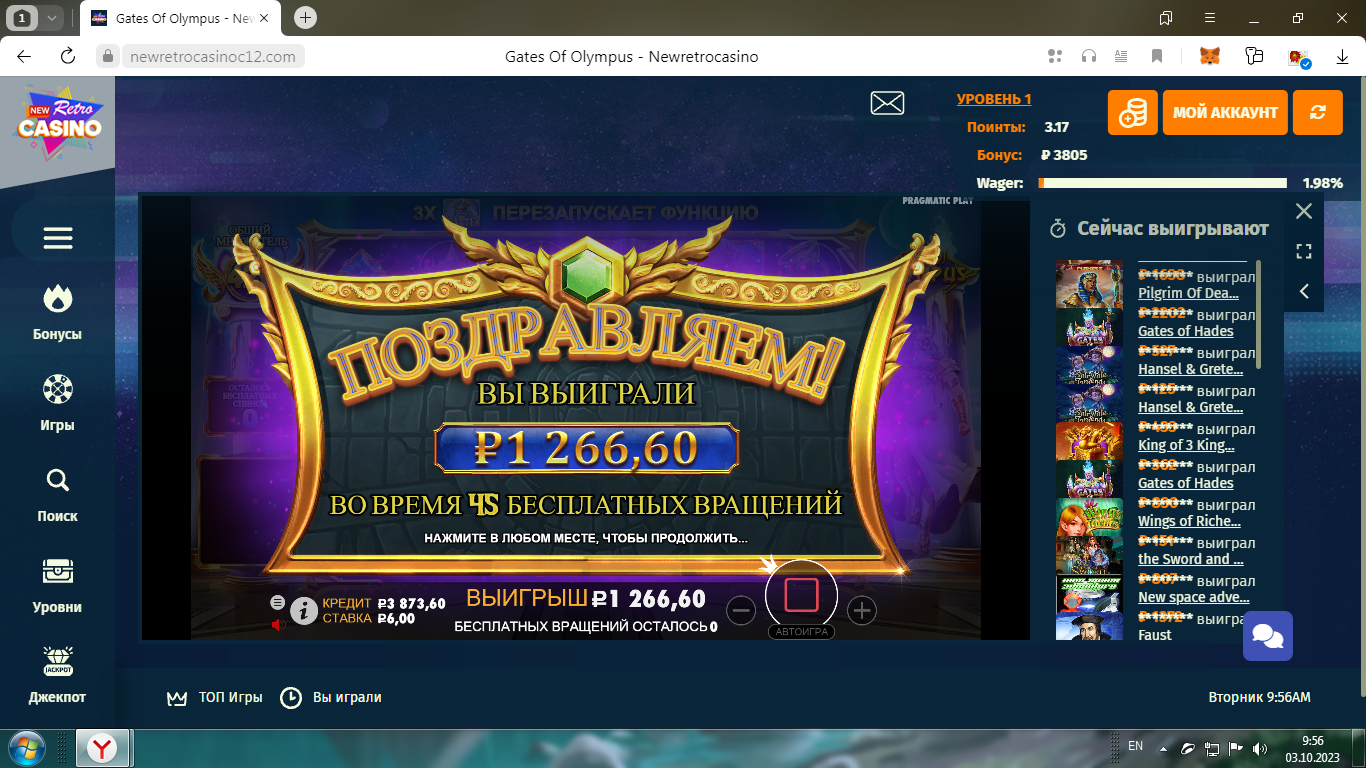
Task: Open the slot game settings menu icon
Action: [x=277, y=602]
